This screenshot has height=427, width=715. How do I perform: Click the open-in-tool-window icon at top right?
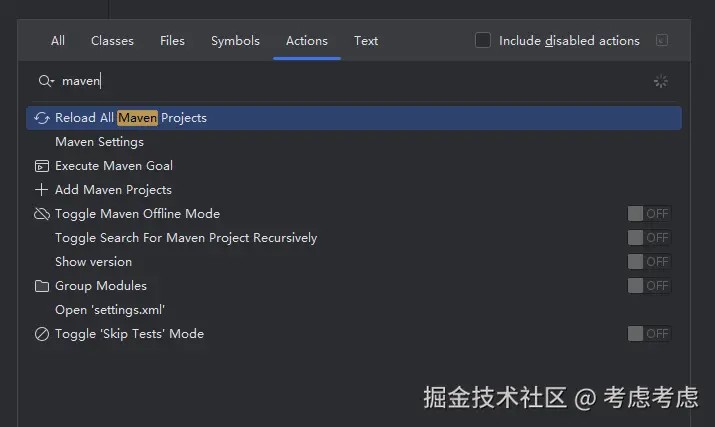pos(661,41)
